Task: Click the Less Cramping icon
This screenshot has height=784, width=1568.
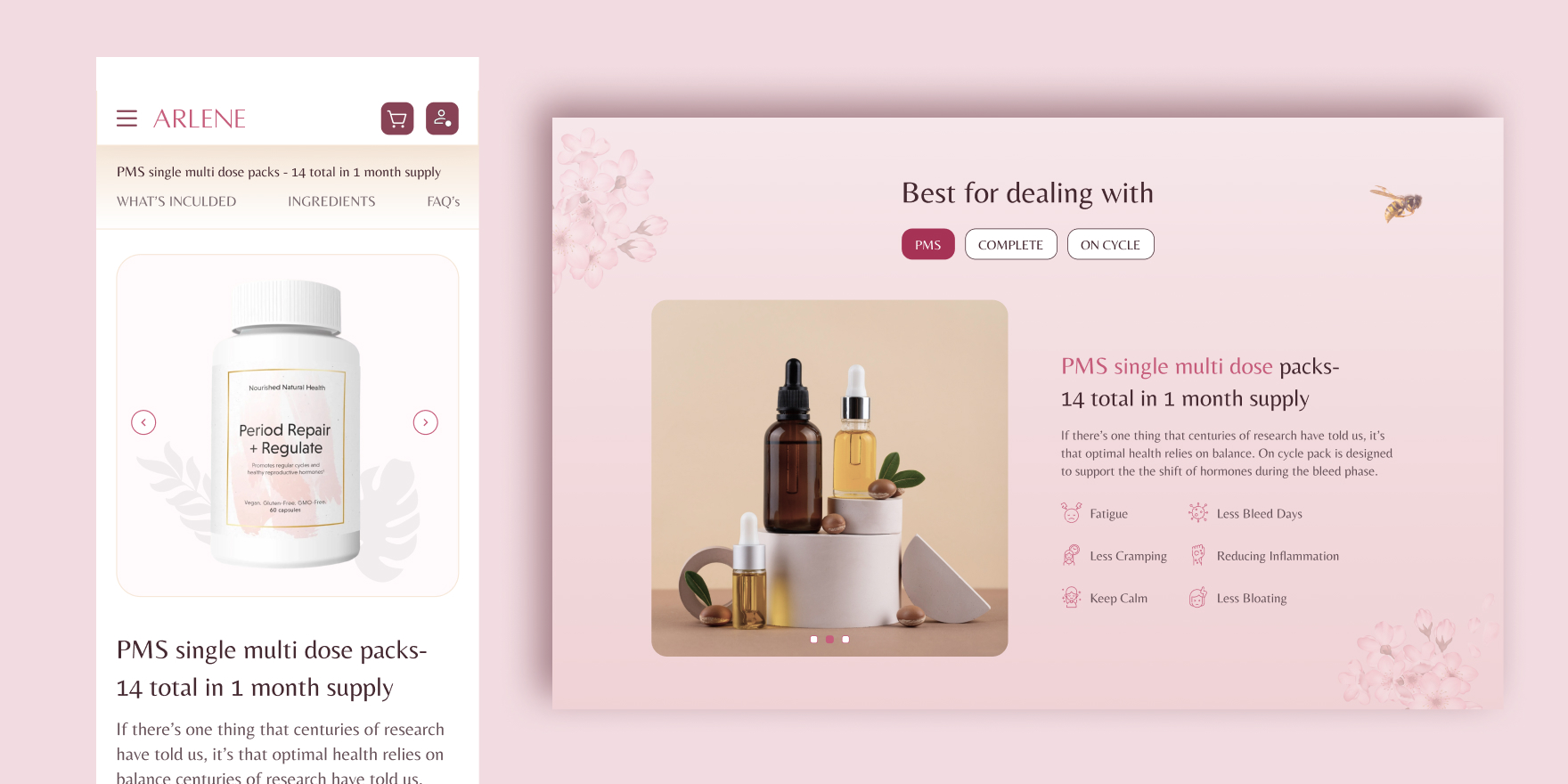Action: click(x=1071, y=556)
